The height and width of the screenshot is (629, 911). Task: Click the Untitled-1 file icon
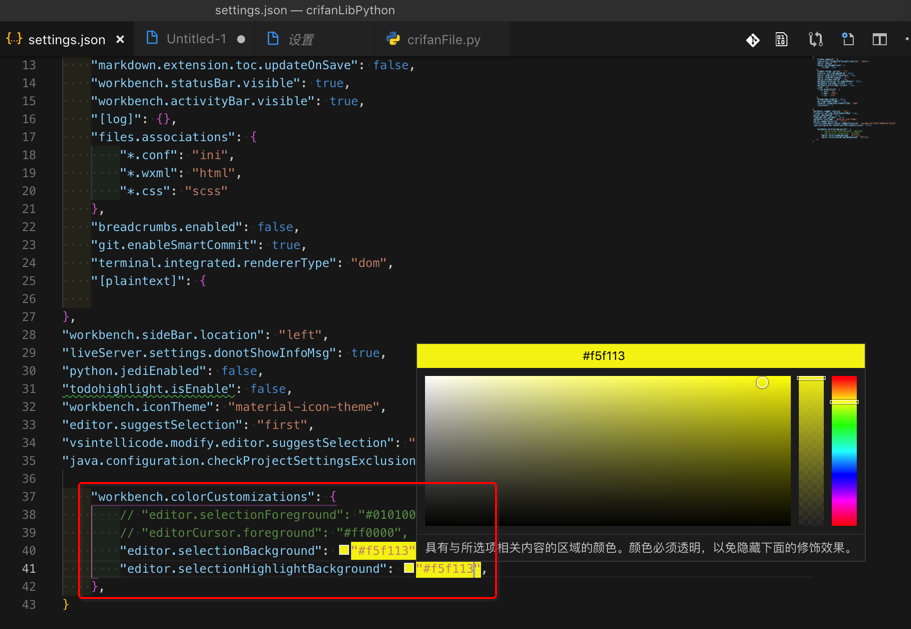tap(152, 38)
